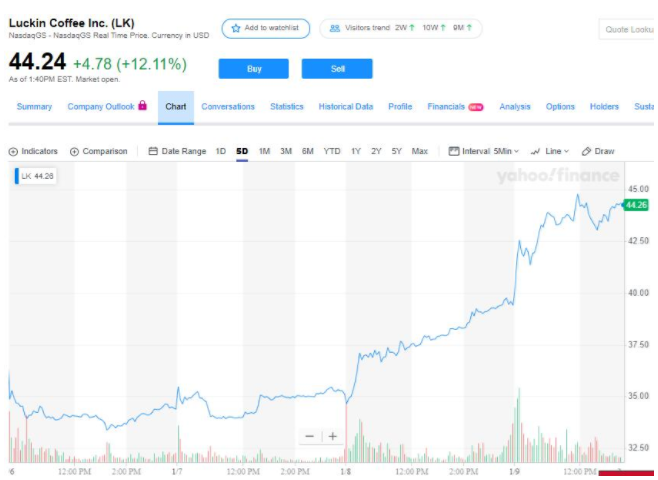The height and width of the screenshot is (480, 658).
Task: Click the green 44.26 price marker
Action: 636,205
